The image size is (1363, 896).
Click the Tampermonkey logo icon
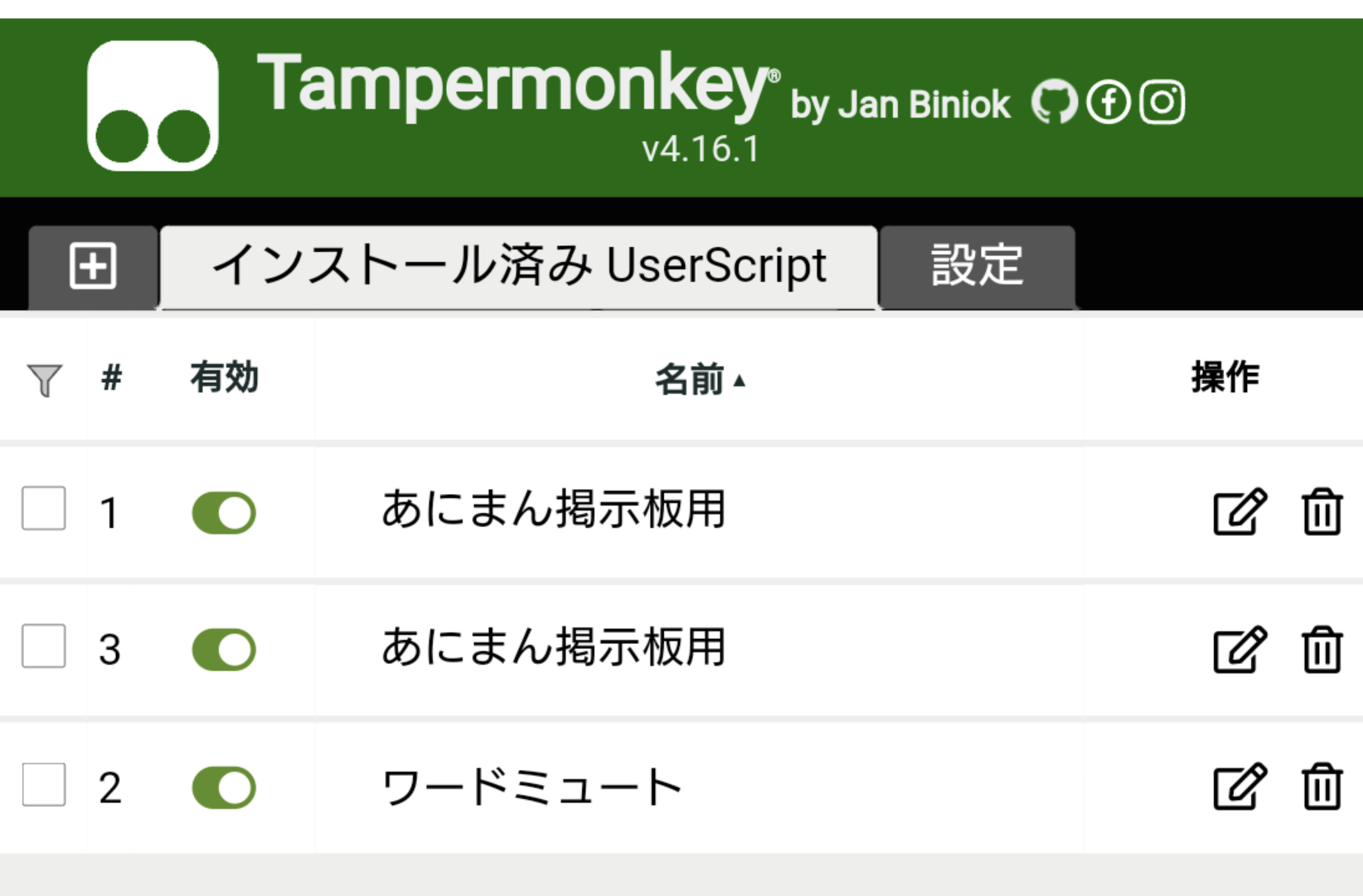tap(153, 106)
